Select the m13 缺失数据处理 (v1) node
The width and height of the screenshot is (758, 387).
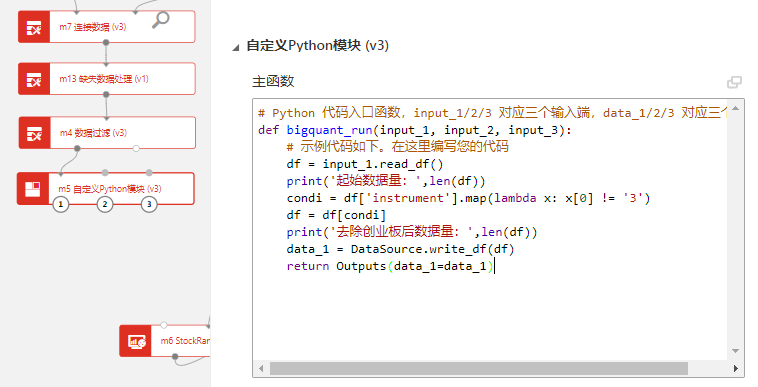[107, 79]
